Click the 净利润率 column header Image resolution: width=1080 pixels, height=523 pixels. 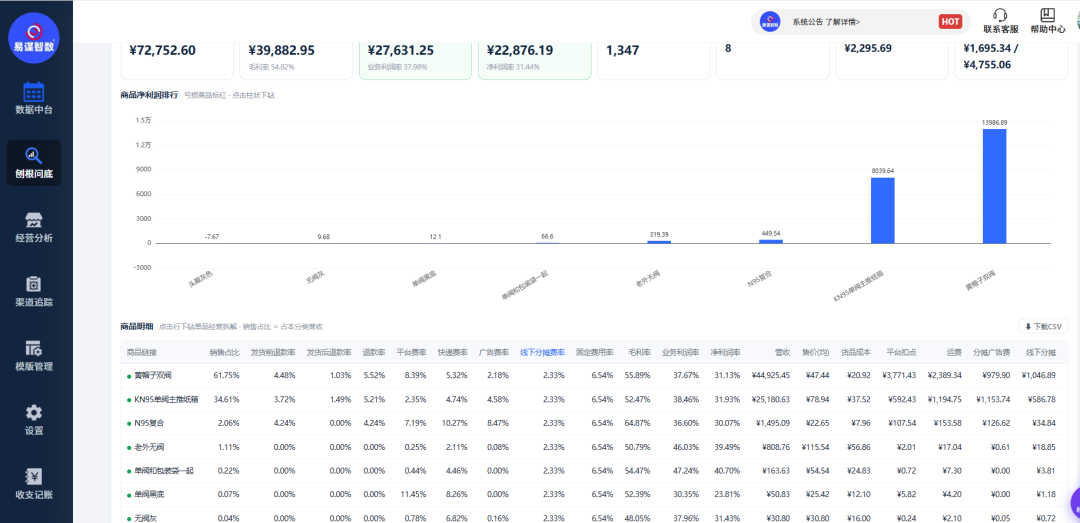pos(726,352)
